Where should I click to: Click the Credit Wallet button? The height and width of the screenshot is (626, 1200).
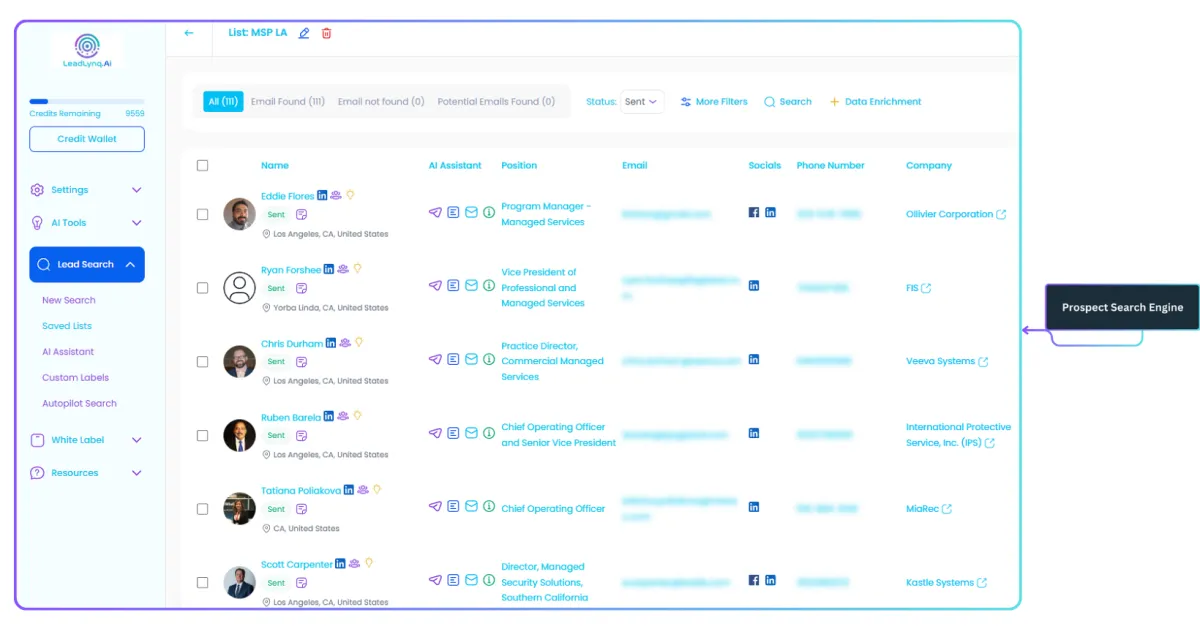pyautogui.click(x=87, y=139)
